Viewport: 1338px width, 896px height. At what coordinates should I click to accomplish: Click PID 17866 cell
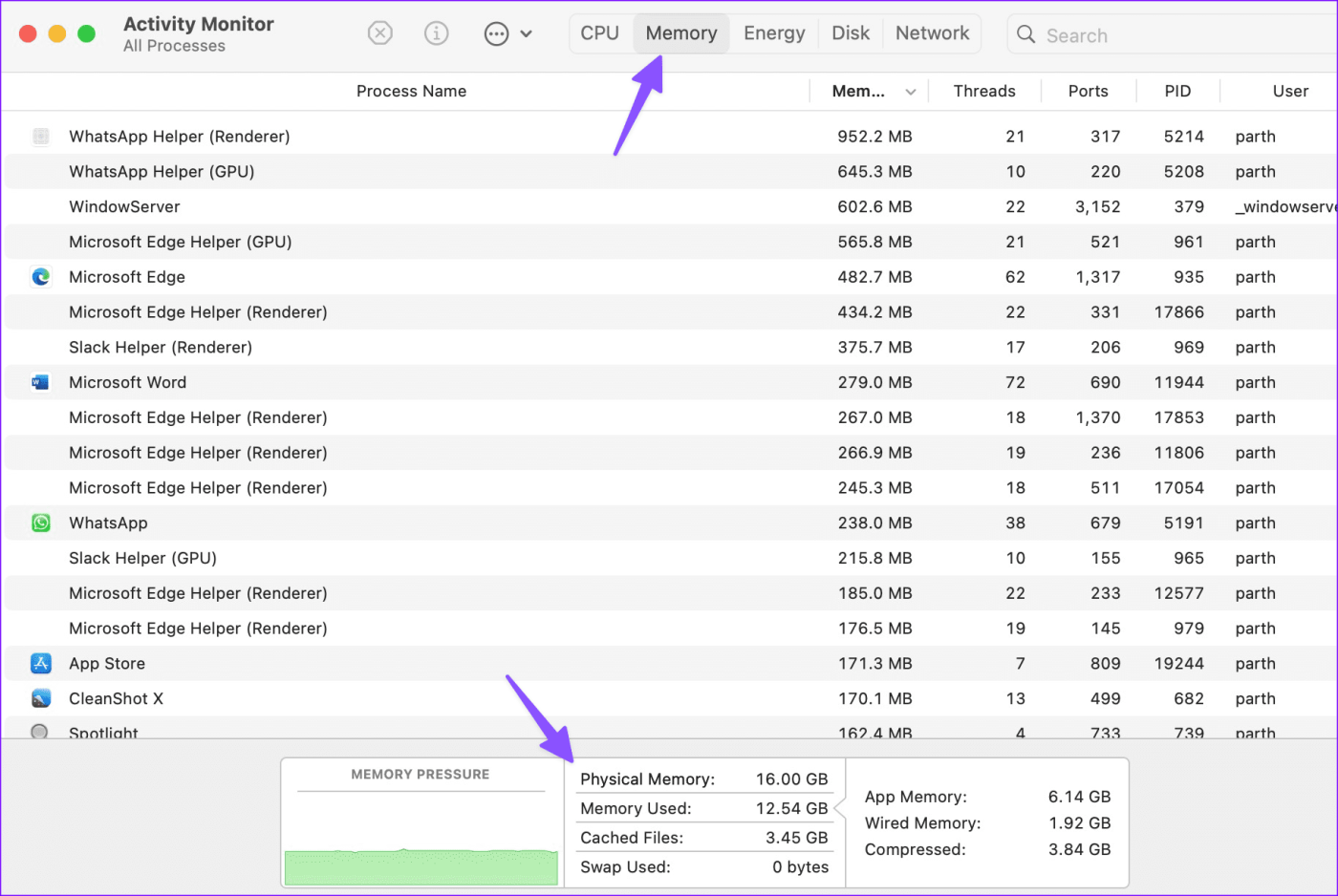coord(1178,312)
